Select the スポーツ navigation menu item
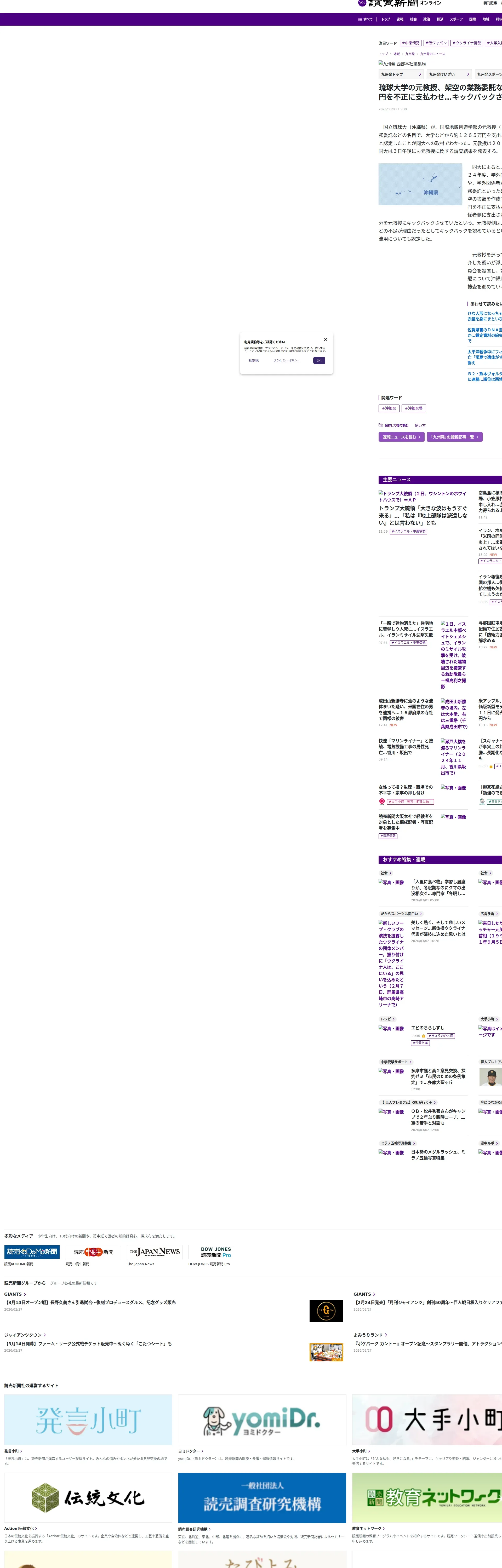The height and width of the screenshot is (1568, 502). point(456,20)
